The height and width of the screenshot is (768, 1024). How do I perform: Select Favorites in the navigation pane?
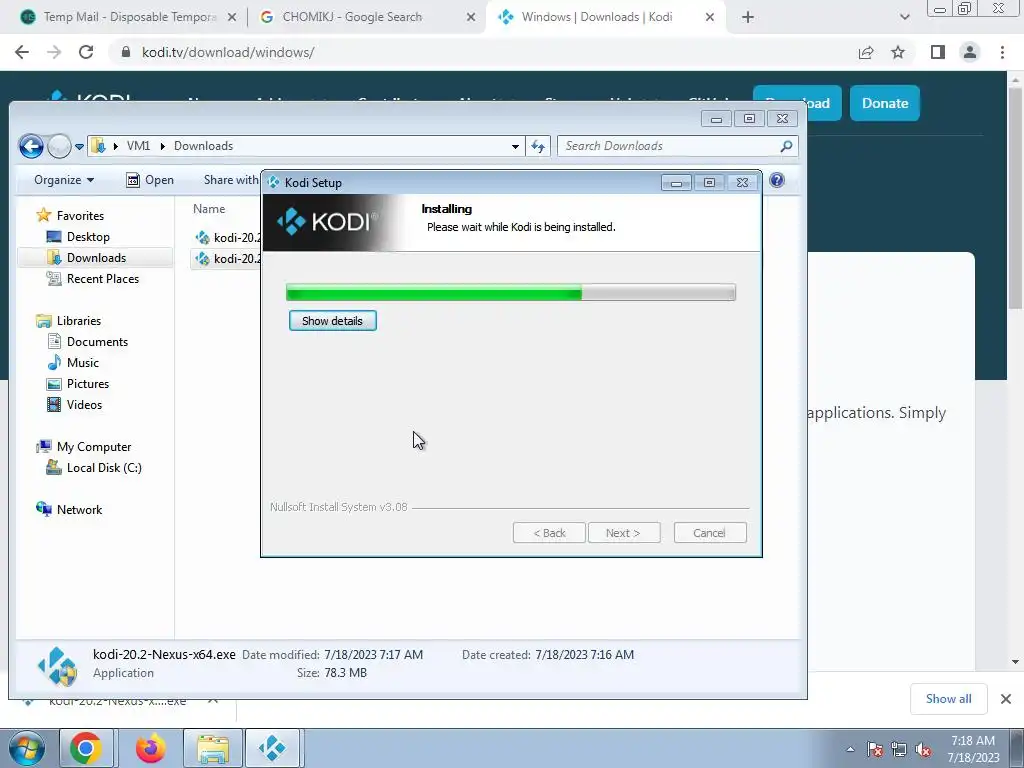click(70, 216)
